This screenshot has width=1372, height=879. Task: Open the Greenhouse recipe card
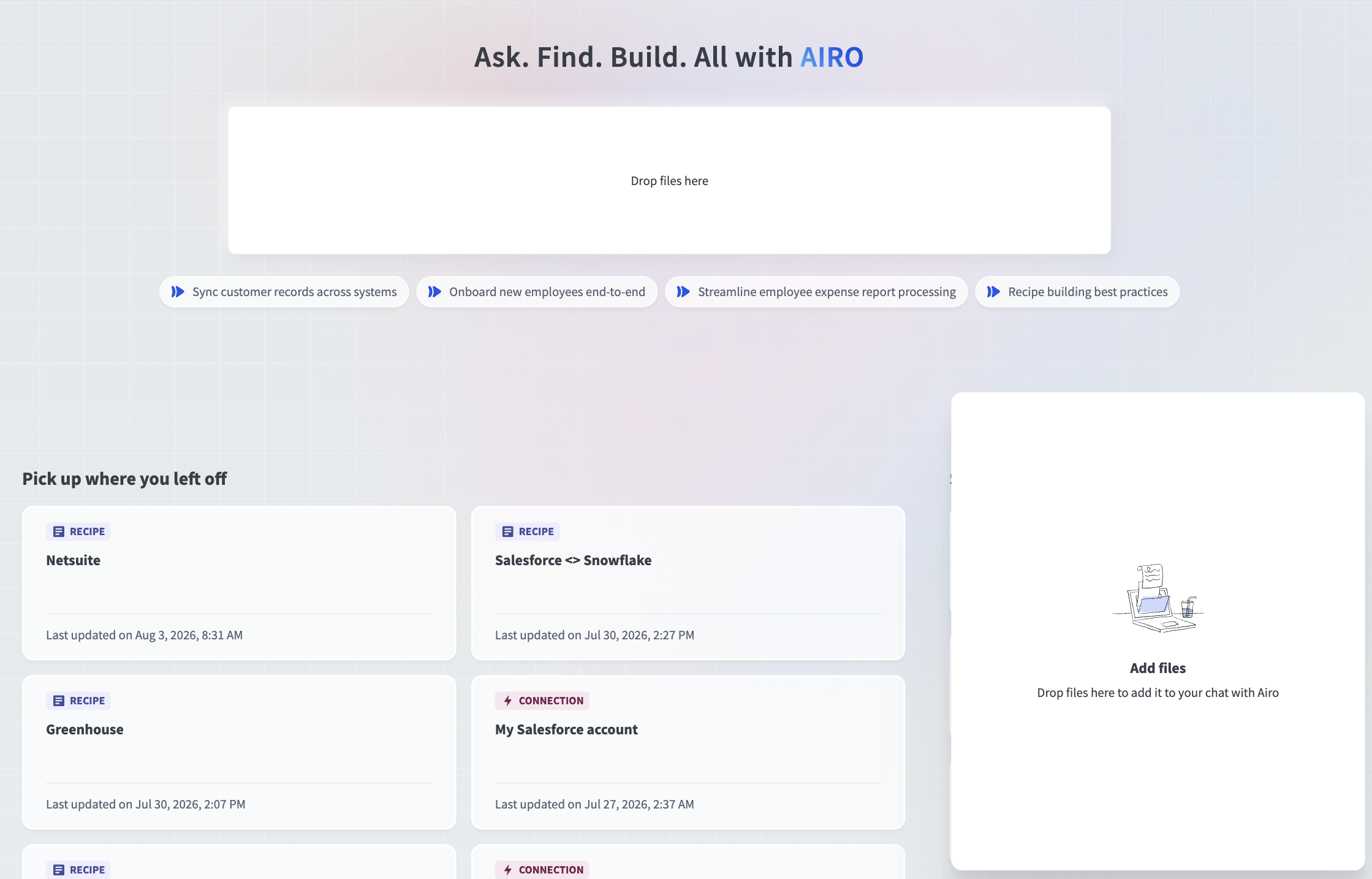pyautogui.click(x=239, y=752)
